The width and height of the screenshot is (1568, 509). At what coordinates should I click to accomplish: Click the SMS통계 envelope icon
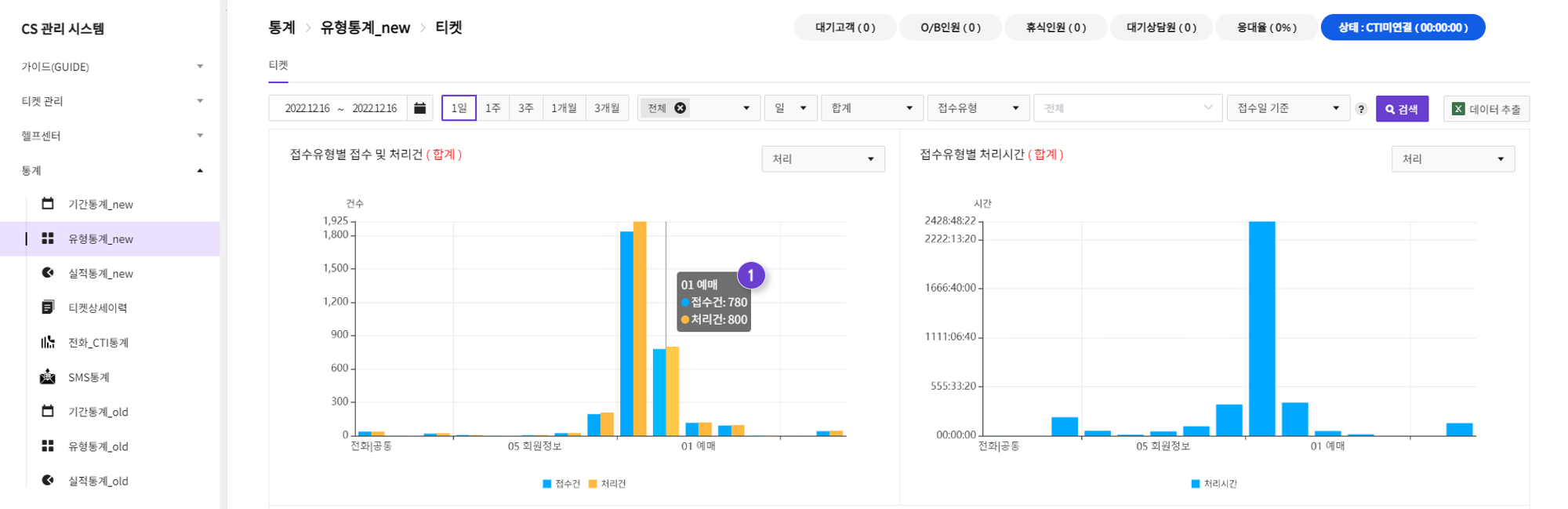48,377
